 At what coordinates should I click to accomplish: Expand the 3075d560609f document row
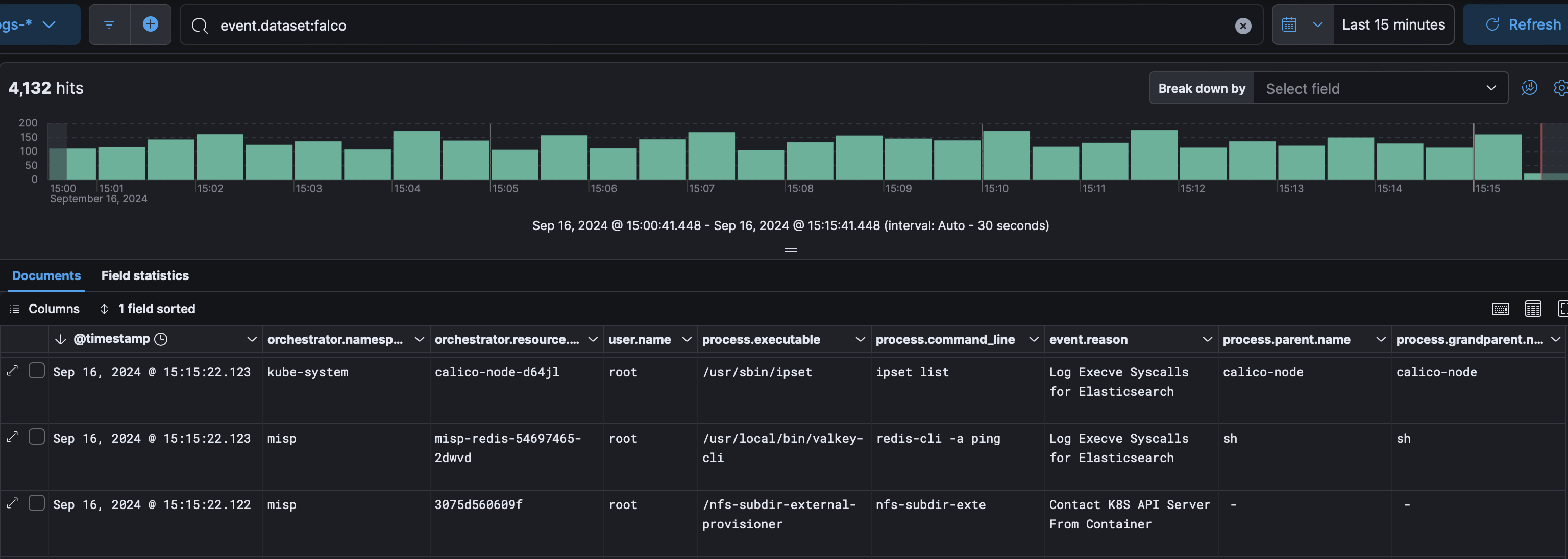pyautogui.click(x=12, y=503)
